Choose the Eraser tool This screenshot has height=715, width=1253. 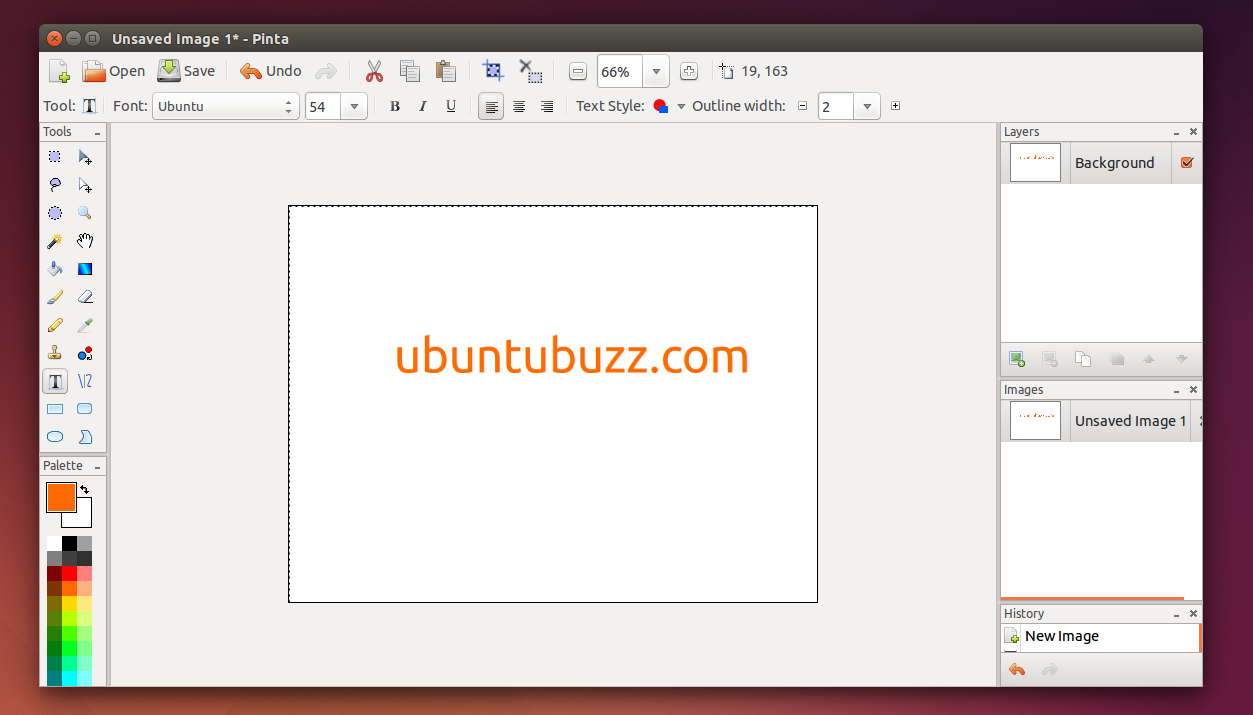tap(85, 297)
